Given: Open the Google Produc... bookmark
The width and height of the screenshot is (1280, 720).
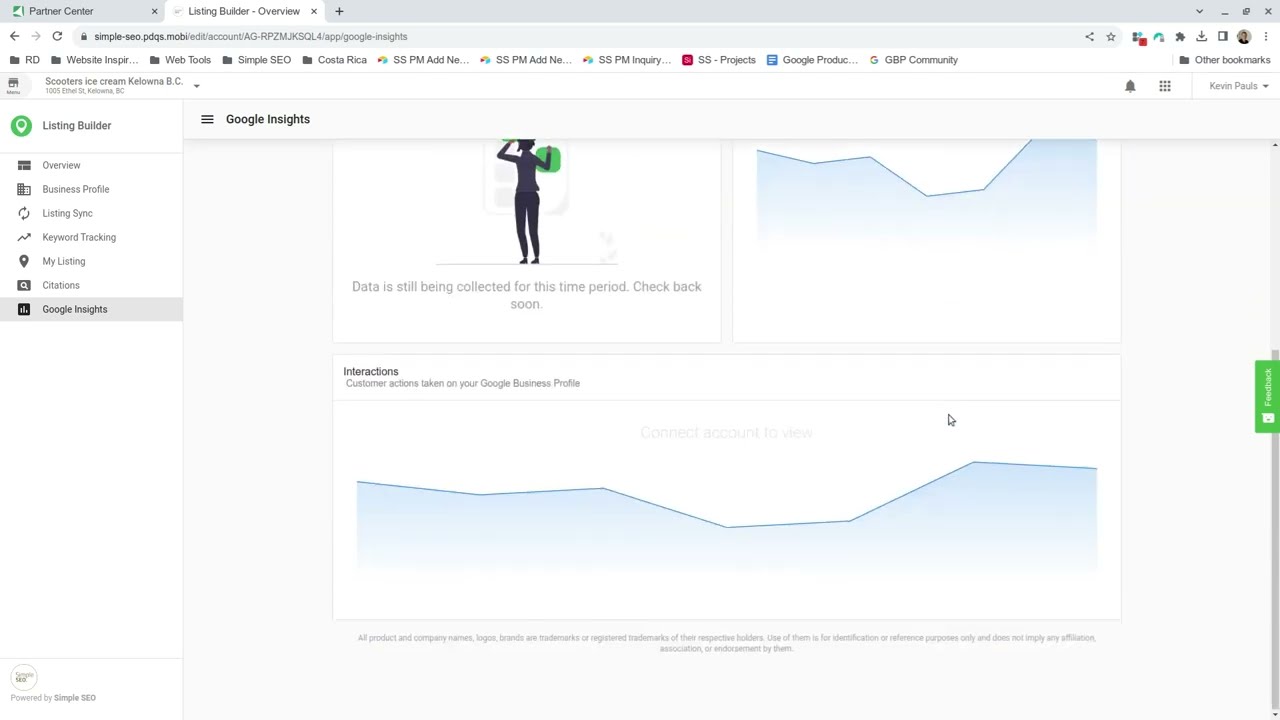Looking at the screenshot, I should (x=812, y=60).
